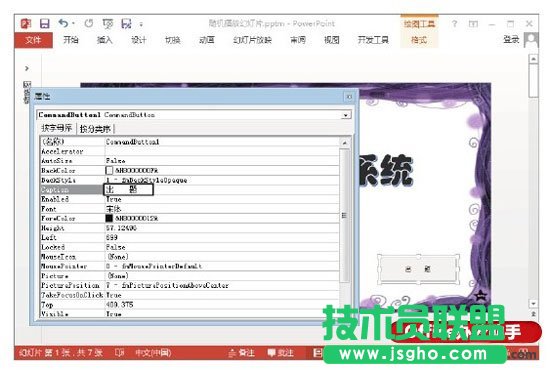Click the Redo icon in quick access toolbar

[x=89, y=23]
